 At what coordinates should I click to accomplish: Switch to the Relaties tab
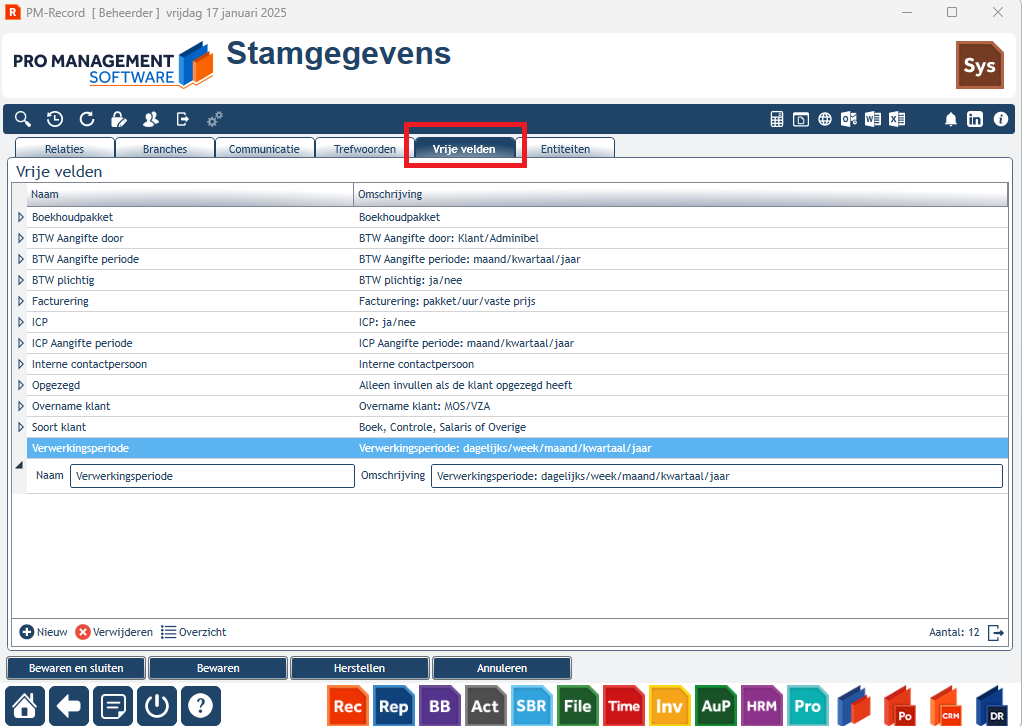tap(65, 149)
